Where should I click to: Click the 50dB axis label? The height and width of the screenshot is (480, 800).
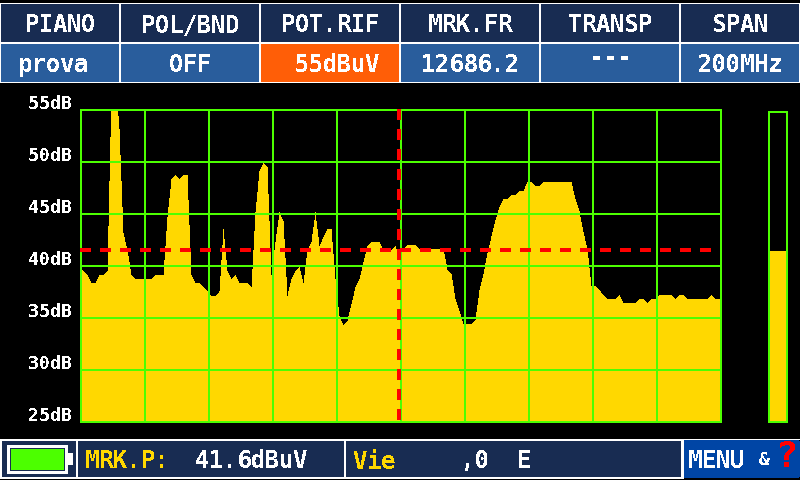pyautogui.click(x=49, y=155)
